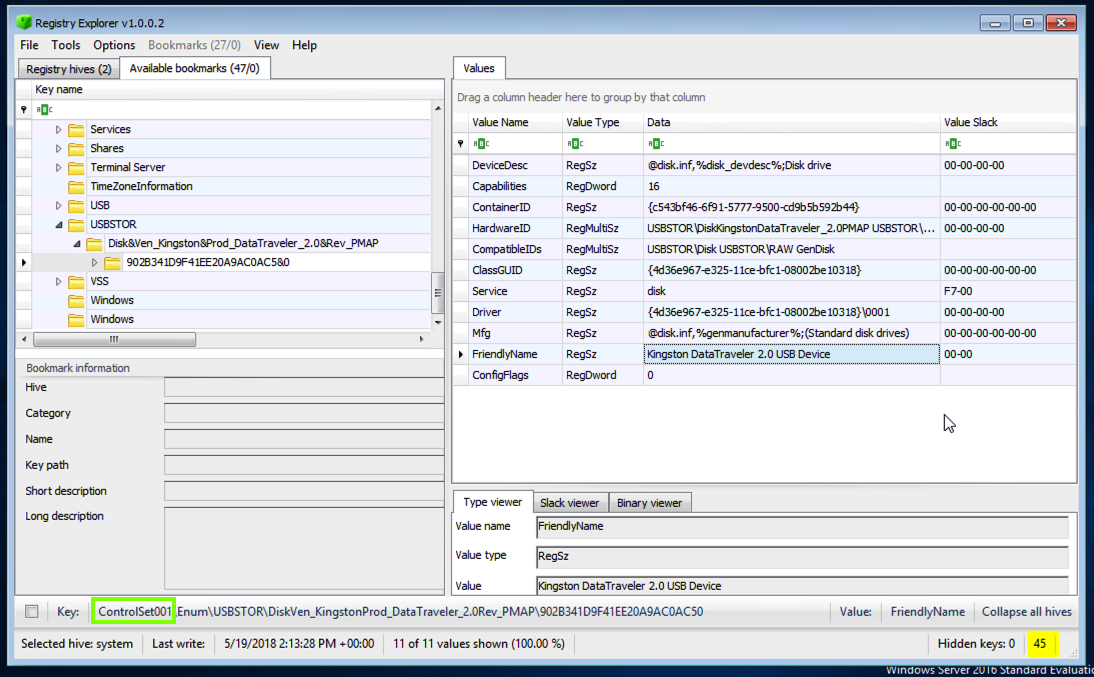Click Collapse all hives button
Screen dimensions: 1094x677
[x=1026, y=612]
